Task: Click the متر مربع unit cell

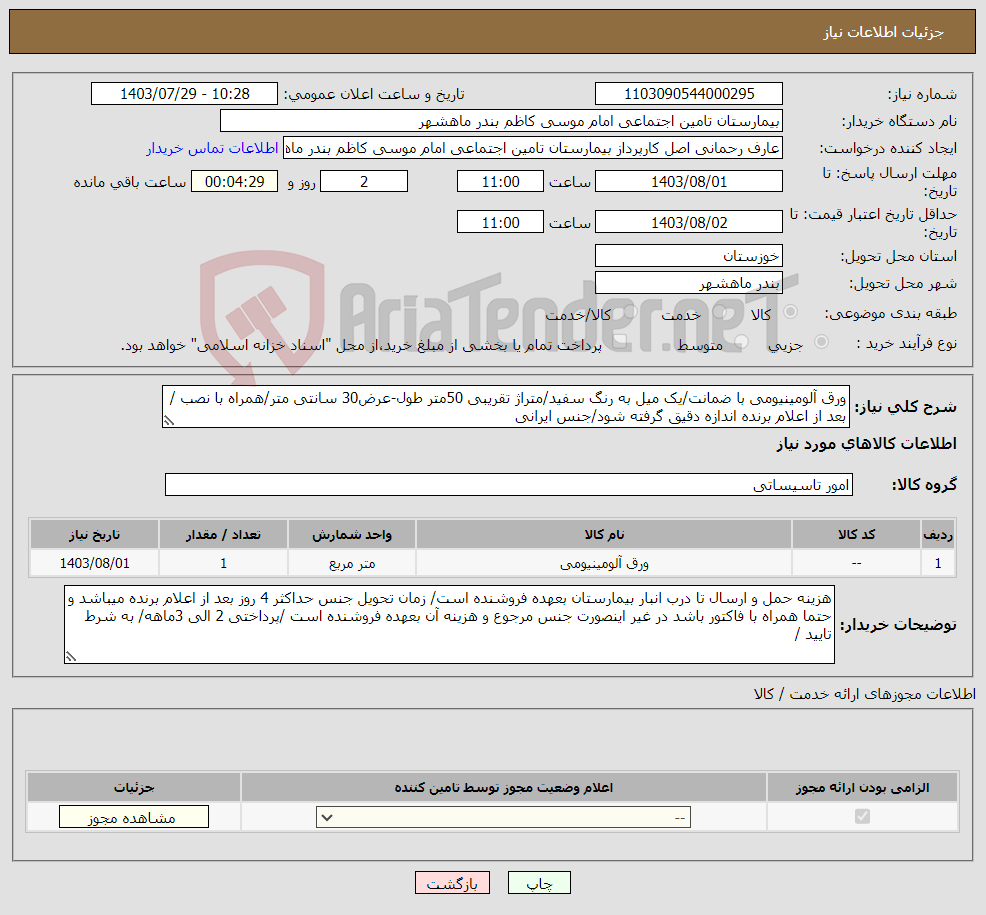Action: [x=352, y=563]
